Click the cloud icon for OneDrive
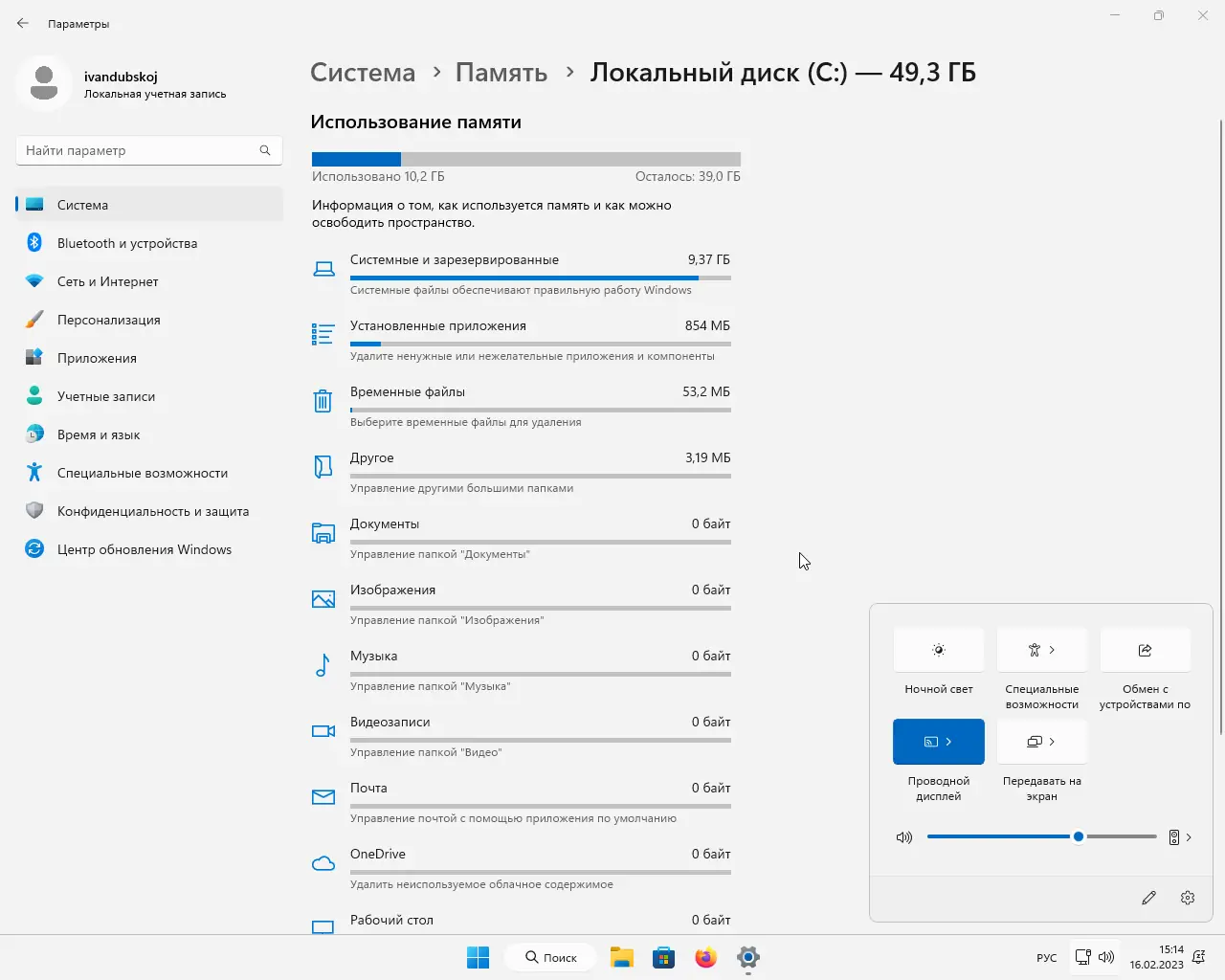Image resolution: width=1225 pixels, height=980 pixels. tap(323, 862)
